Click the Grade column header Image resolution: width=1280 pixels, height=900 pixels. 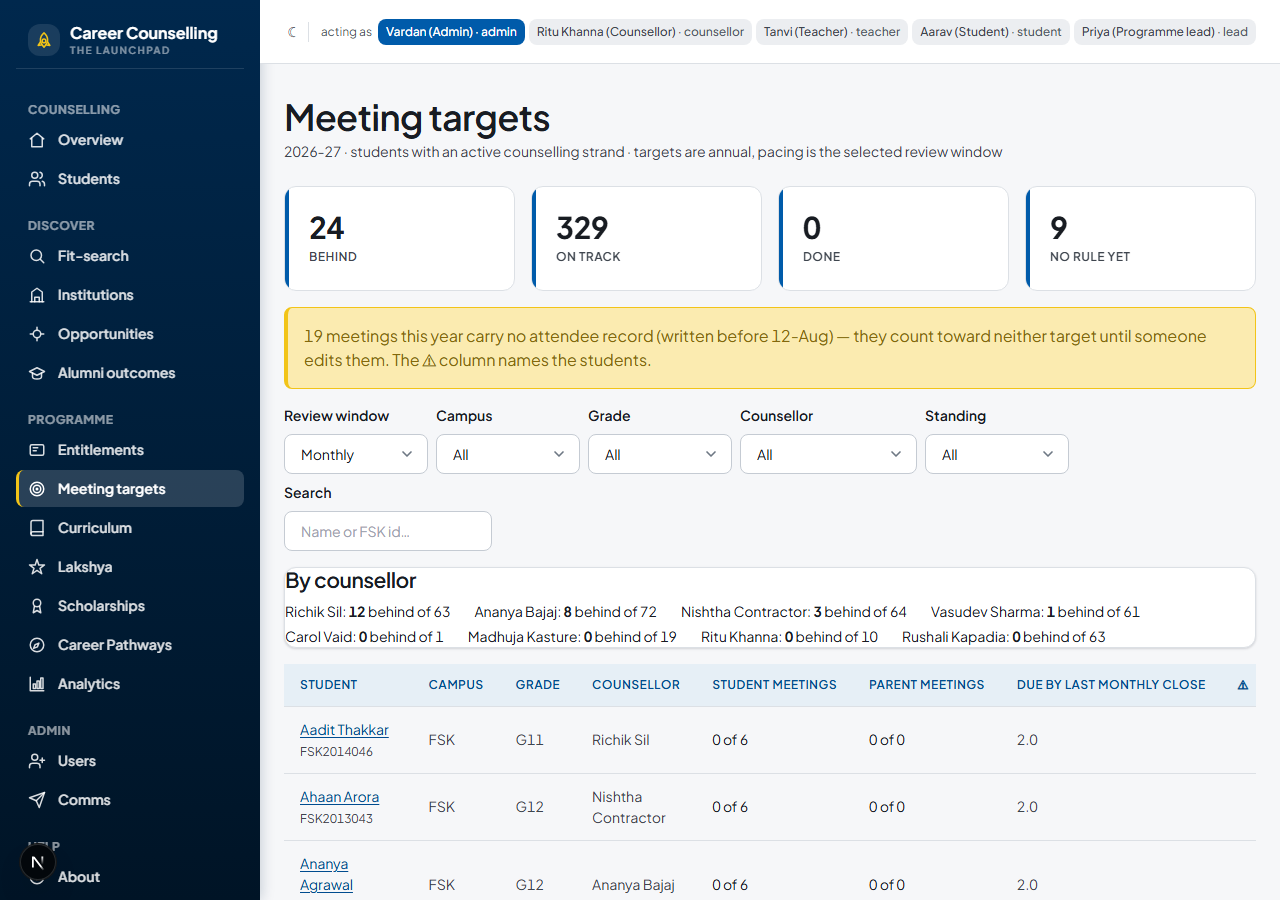pos(538,685)
